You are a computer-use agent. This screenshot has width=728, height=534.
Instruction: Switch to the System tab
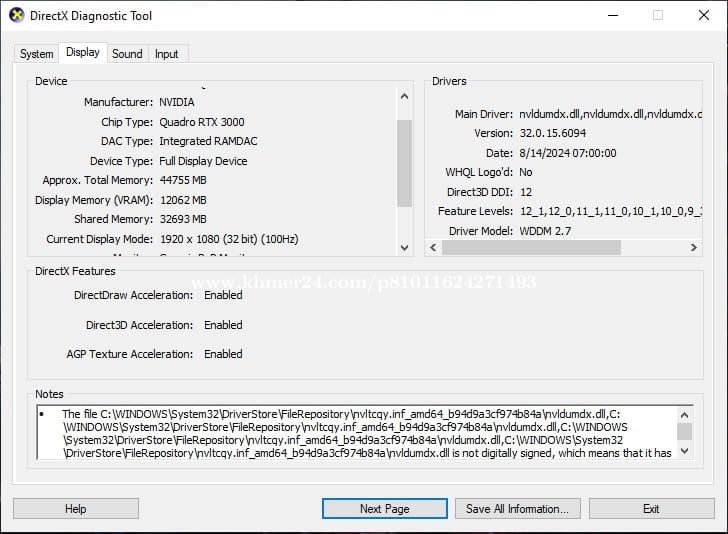point(36,54)
